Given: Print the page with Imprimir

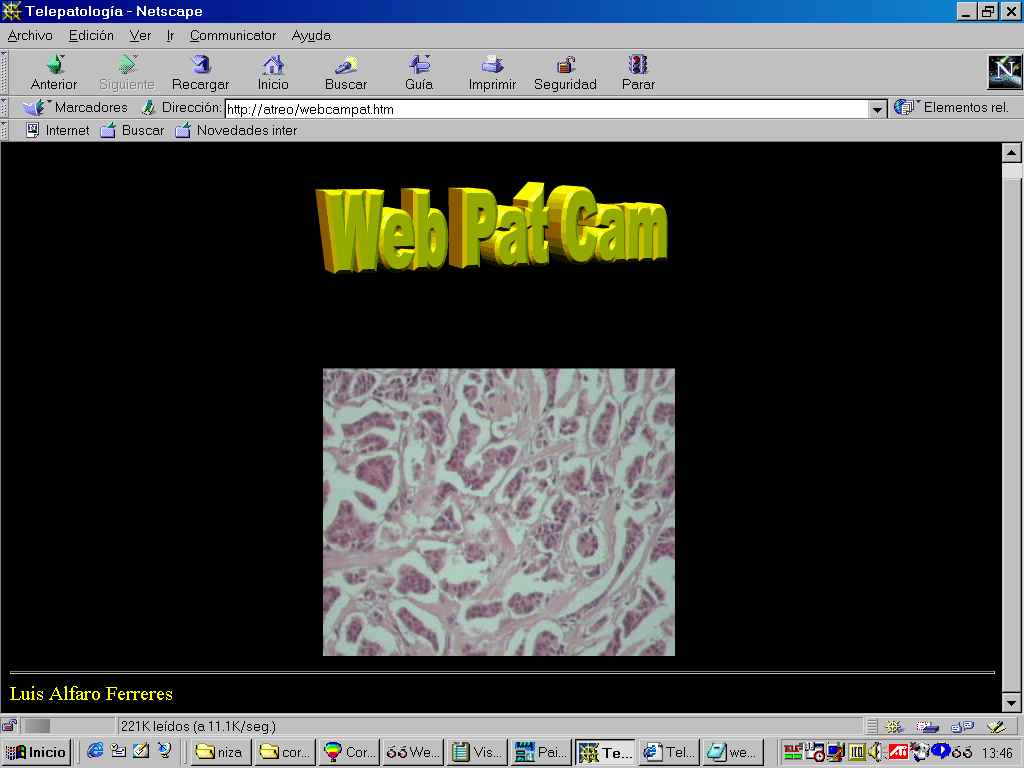Looking at the screenshot, I should (x=492, y=66).
